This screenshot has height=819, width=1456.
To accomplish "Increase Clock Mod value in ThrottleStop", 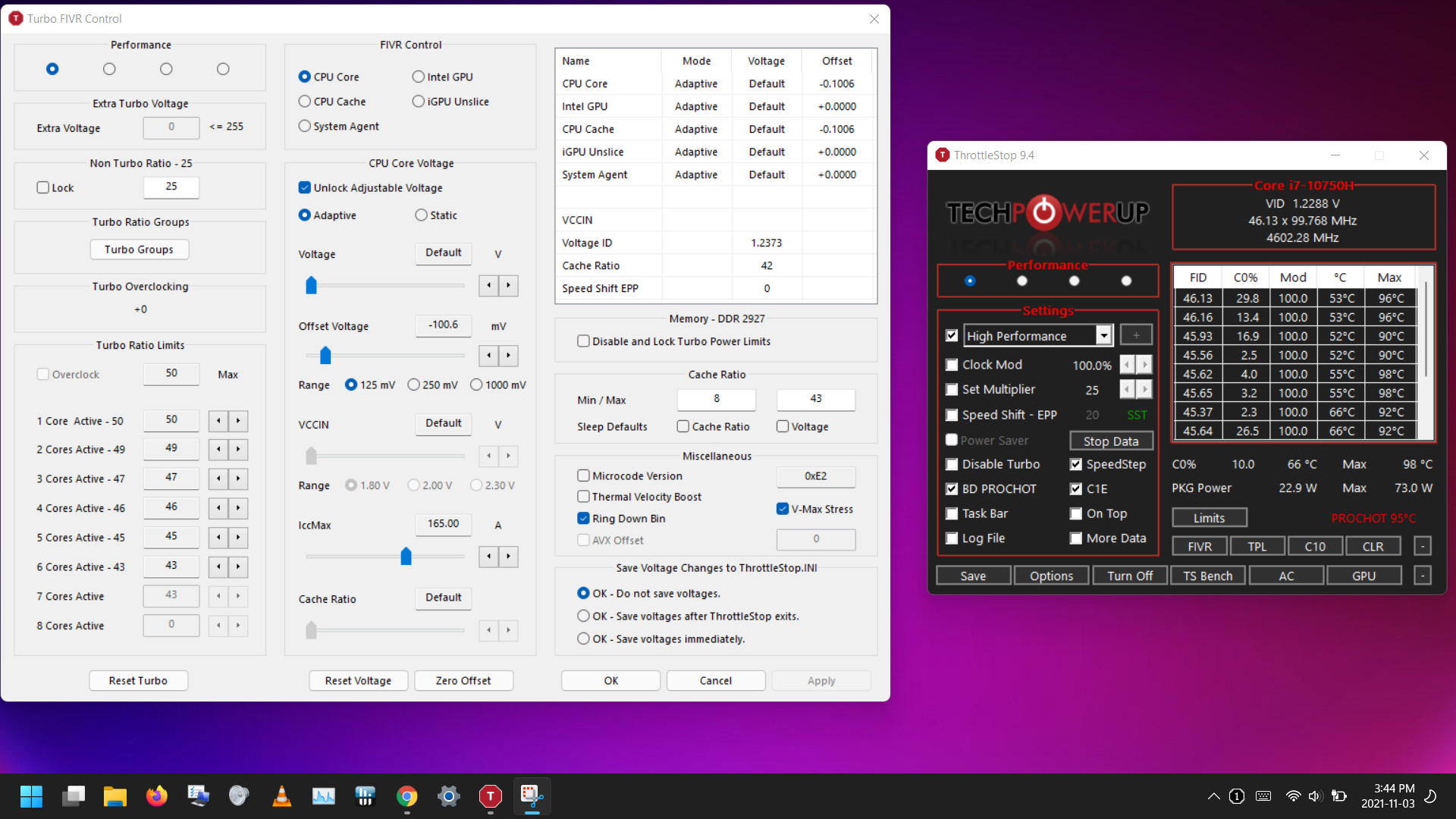I will [x=1145, y=365].
